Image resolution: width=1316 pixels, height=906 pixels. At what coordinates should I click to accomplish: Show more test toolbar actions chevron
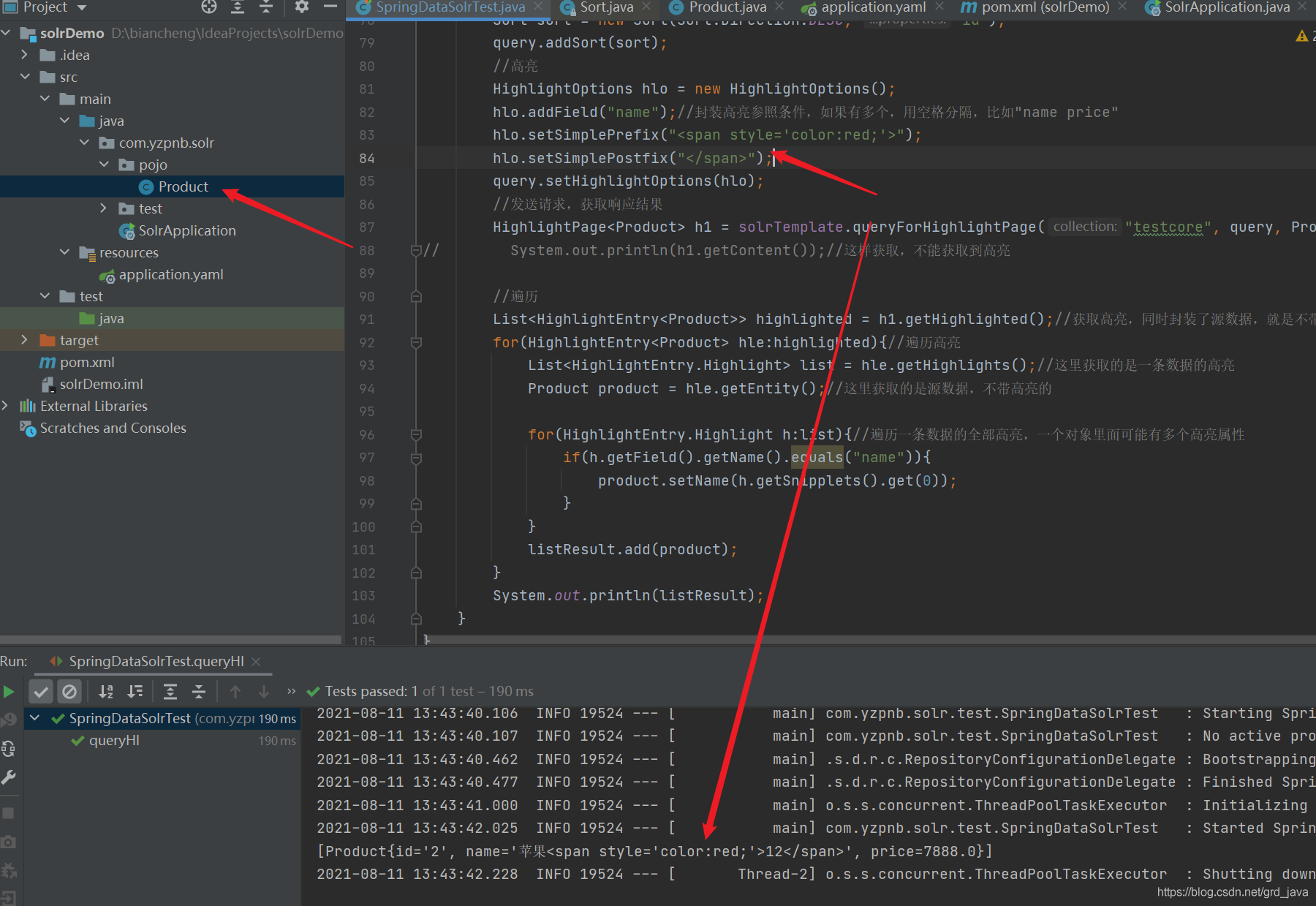(291, 692)
